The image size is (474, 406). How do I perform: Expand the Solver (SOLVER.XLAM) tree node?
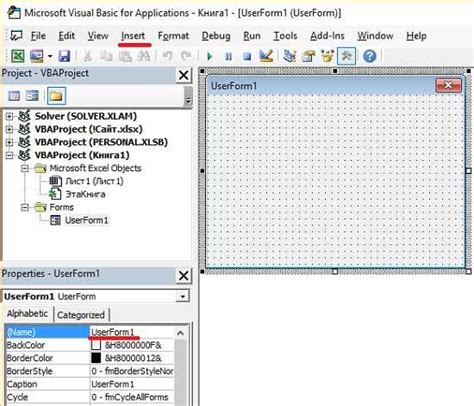[10, 116]
